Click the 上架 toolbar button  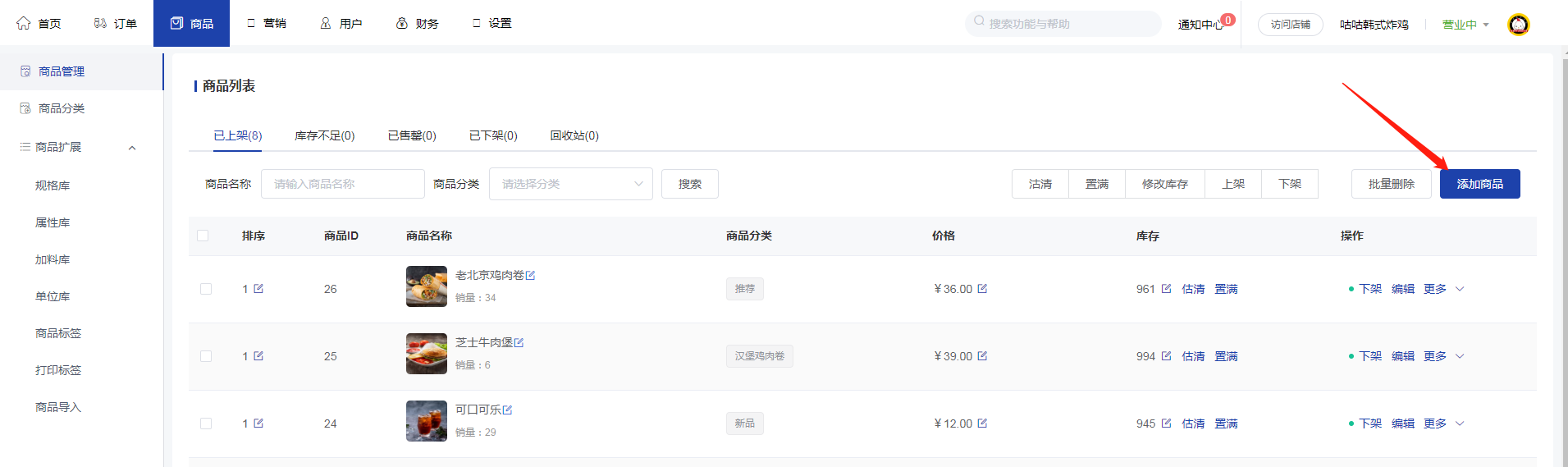point(1233,184)
